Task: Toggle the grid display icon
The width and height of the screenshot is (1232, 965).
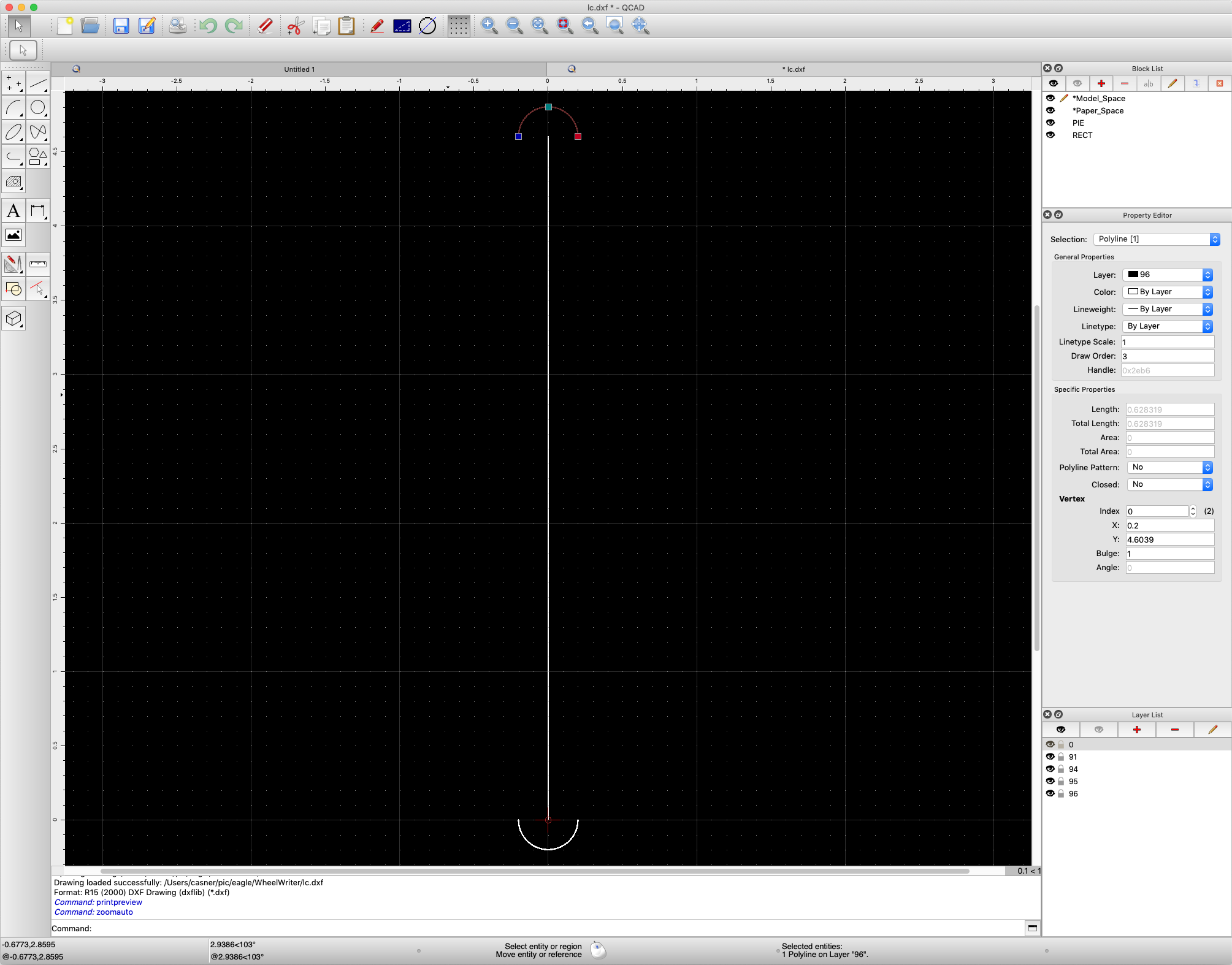Action: click(x=459, y=26)
